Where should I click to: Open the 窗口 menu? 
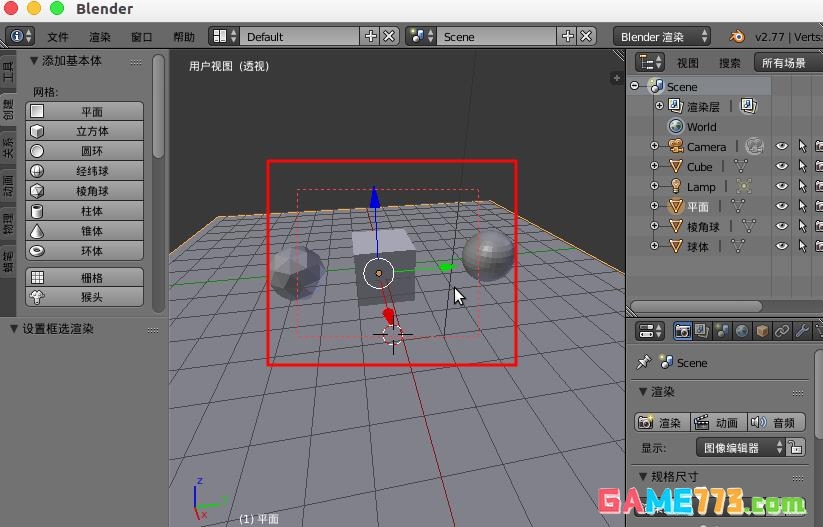tap(142, 37)
